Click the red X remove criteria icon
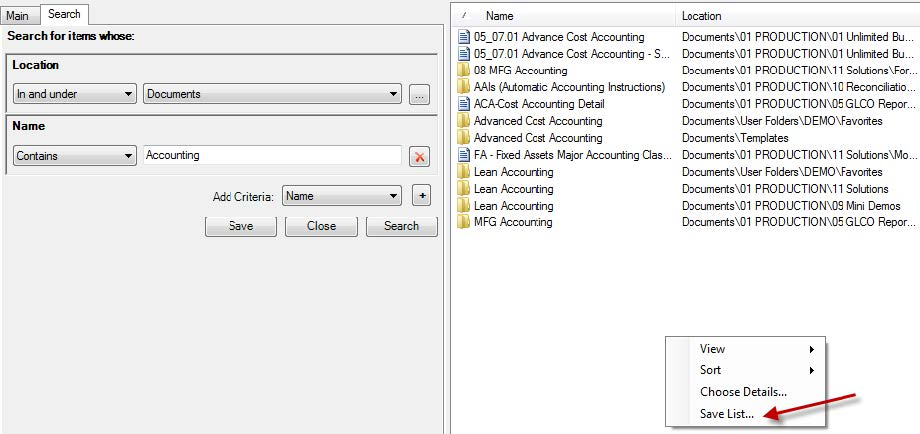Screen dimensions: 920x434 coord(420,156)
